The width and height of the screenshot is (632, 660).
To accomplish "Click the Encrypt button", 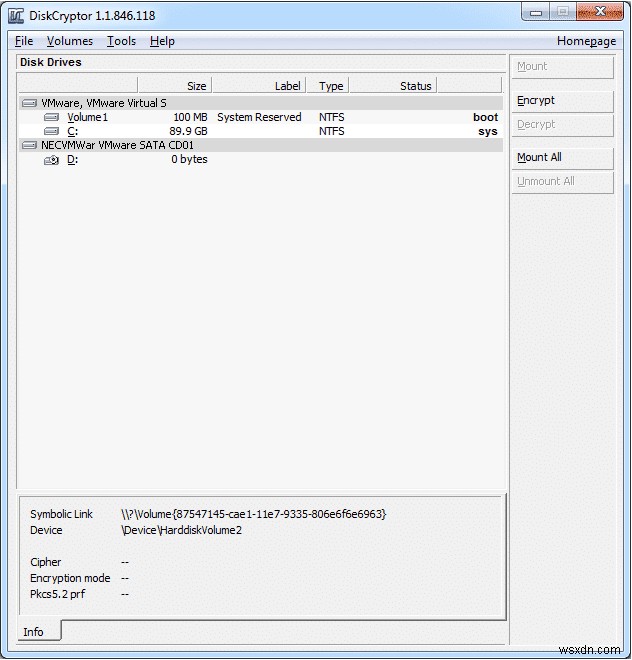I will [x=563, y=101].
